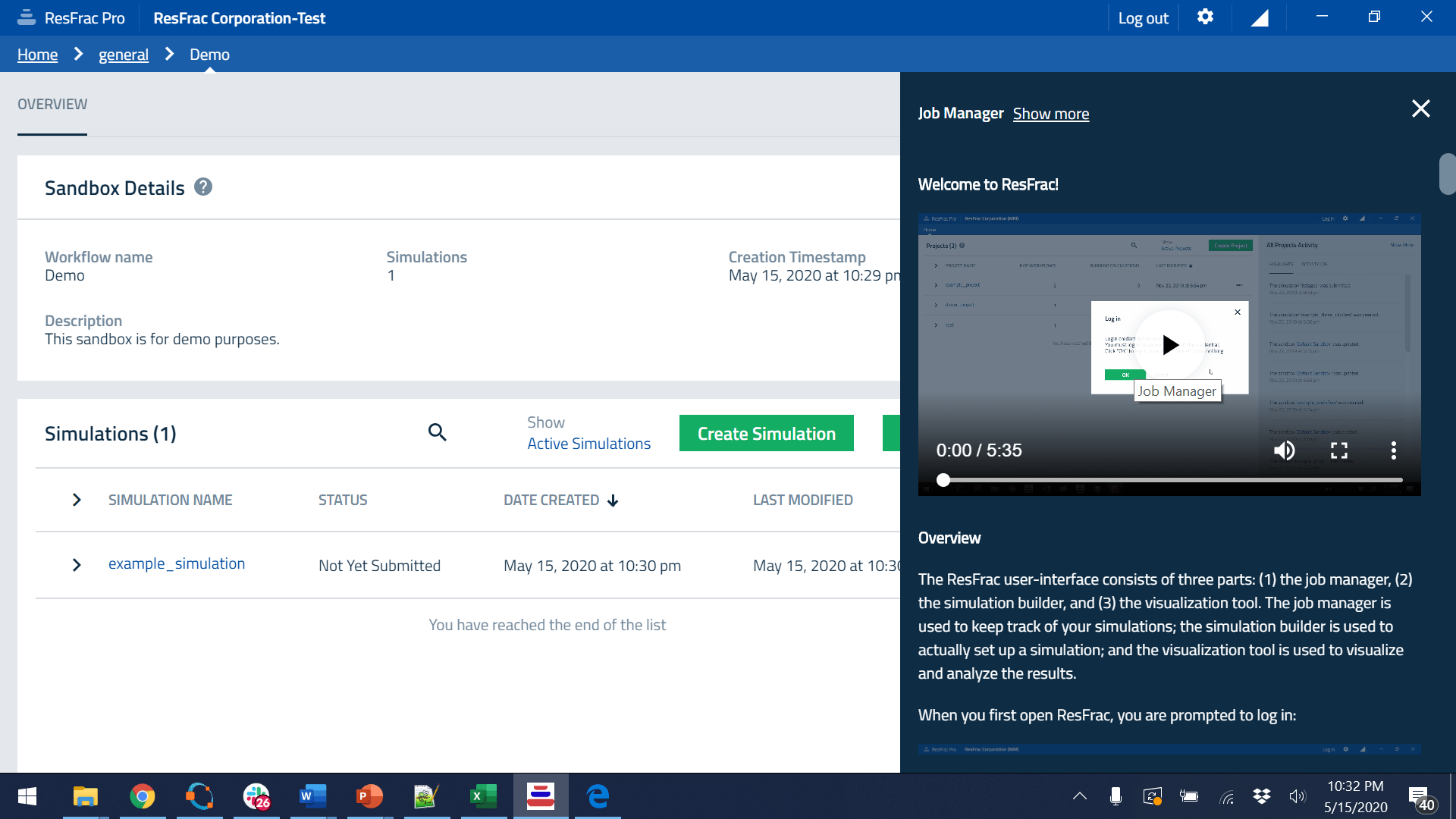This screenshot has width=1456, height=819.
Task: Open Microsoft Word from taskbar
Action: click(312, 796)
